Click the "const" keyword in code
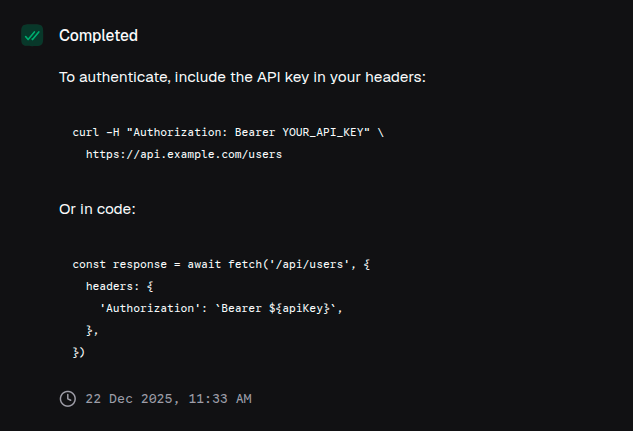Screen dimensions: 633x431 point(89,264)
